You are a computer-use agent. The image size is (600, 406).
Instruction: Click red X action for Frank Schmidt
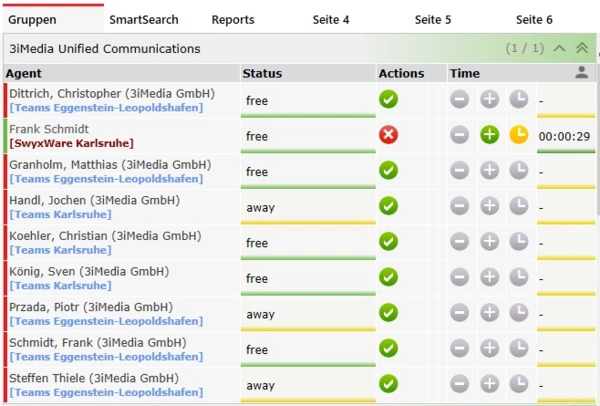389,135
